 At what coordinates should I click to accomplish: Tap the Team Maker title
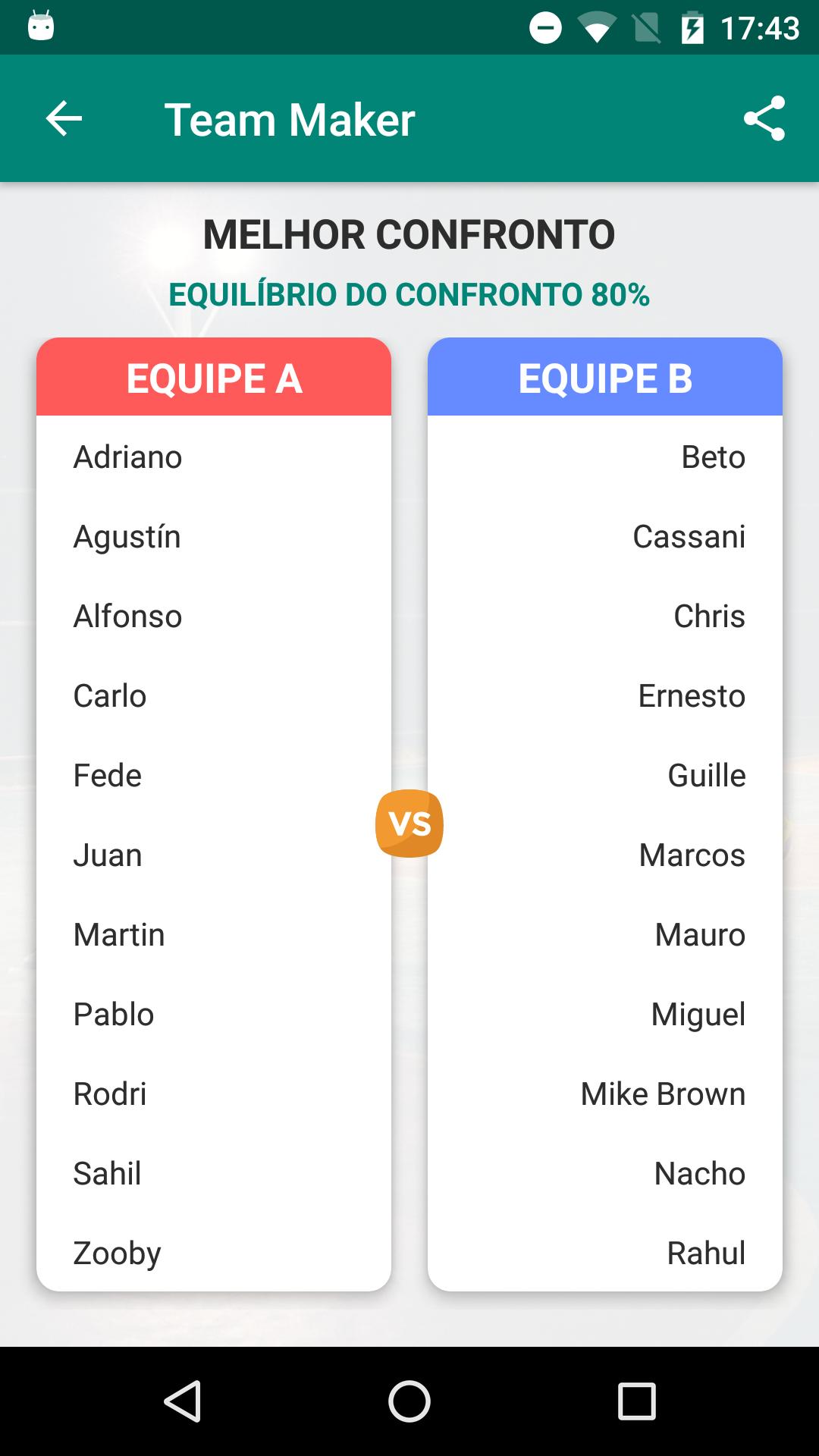pos(290,120)
